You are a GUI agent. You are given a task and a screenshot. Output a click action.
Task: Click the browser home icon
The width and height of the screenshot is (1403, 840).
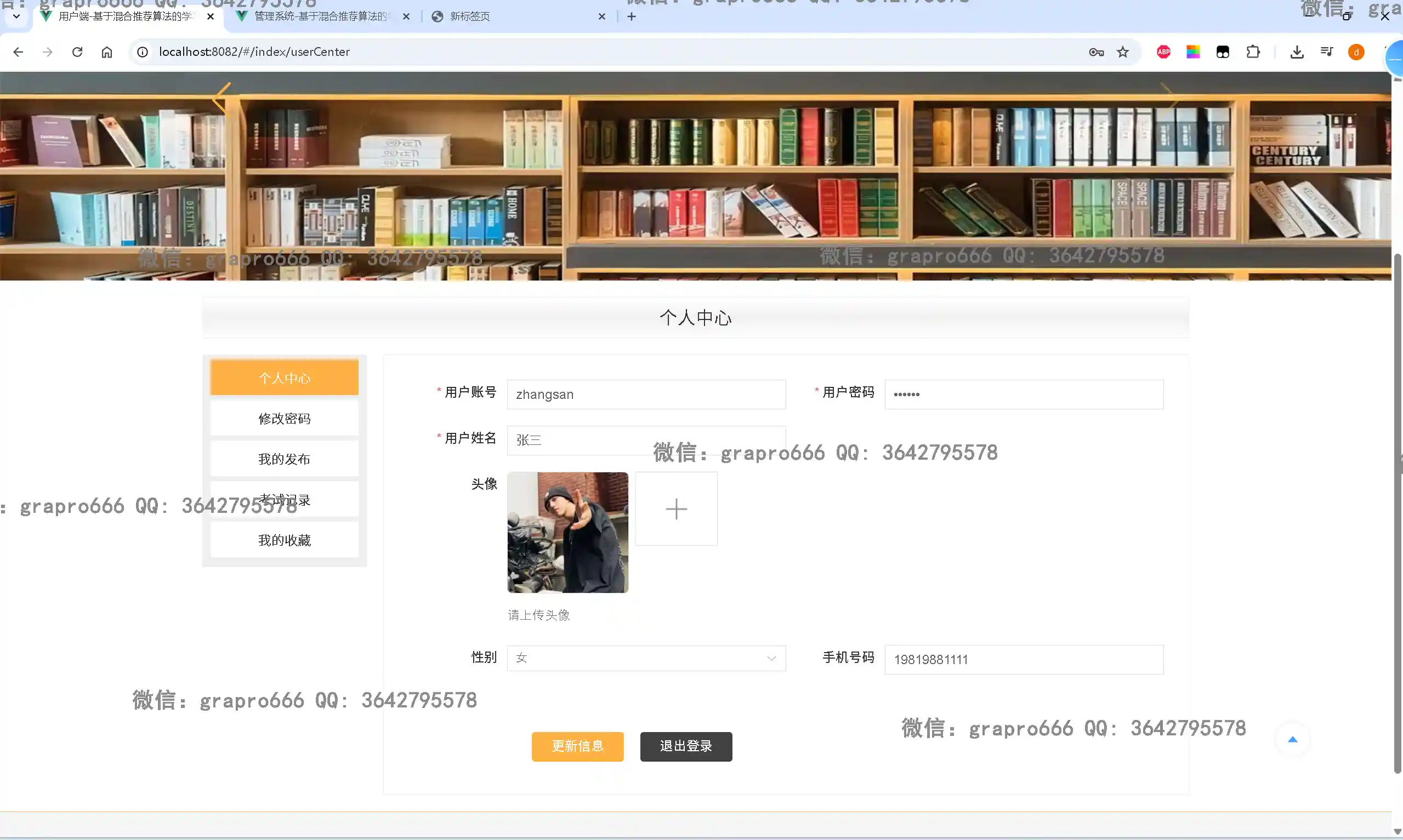click(x=107, y=52)
